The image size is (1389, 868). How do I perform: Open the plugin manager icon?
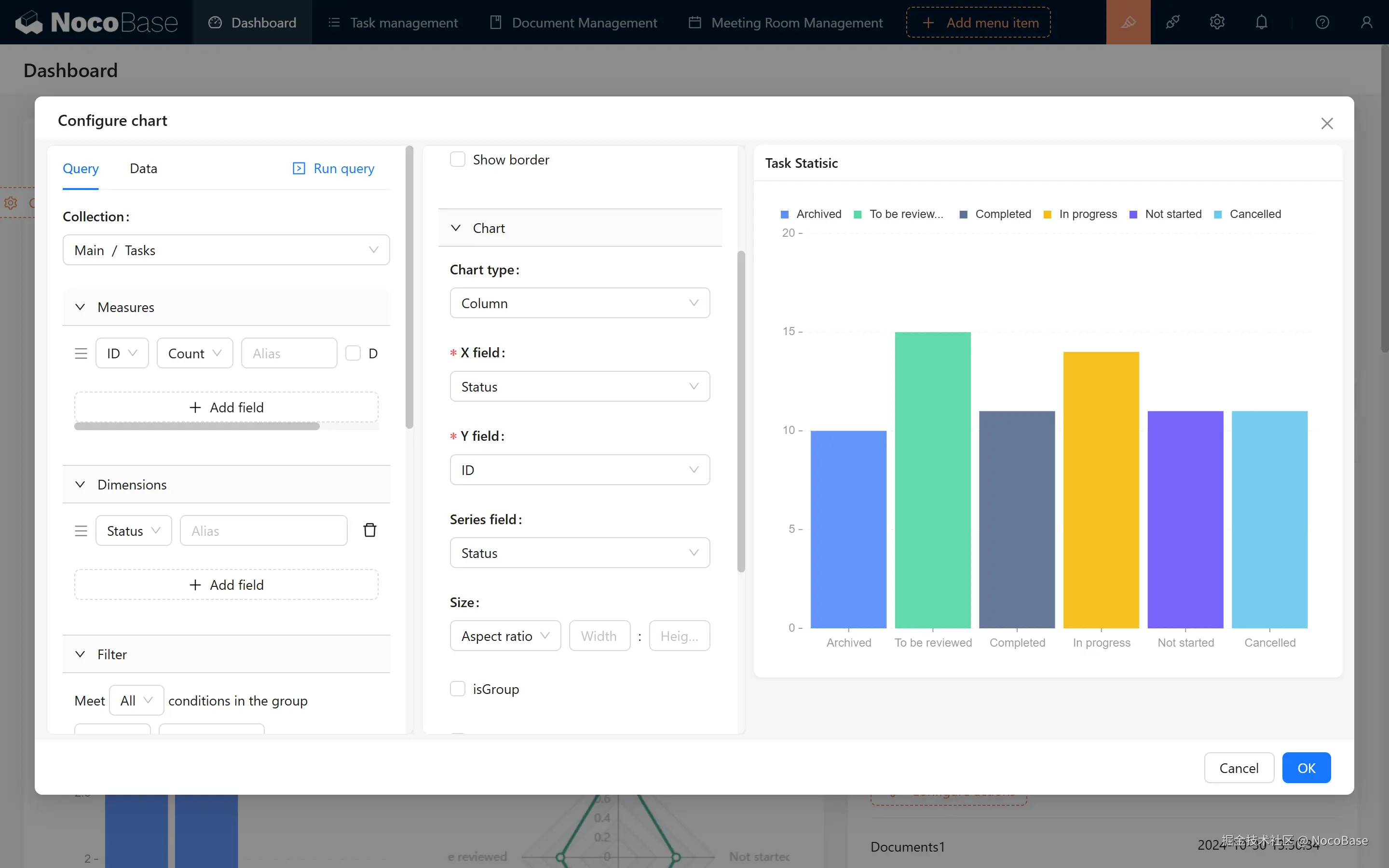point(1172,22)
